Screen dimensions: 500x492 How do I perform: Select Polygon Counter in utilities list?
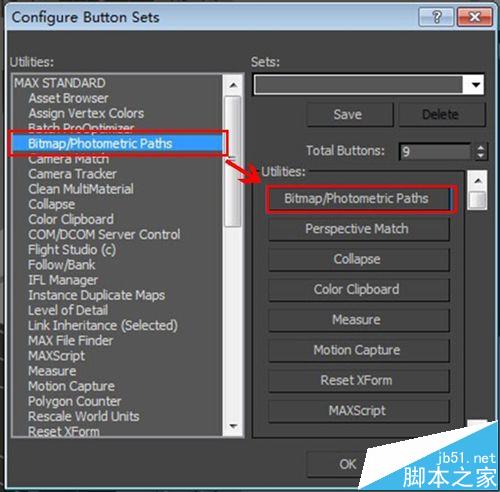tap(75, 401)
